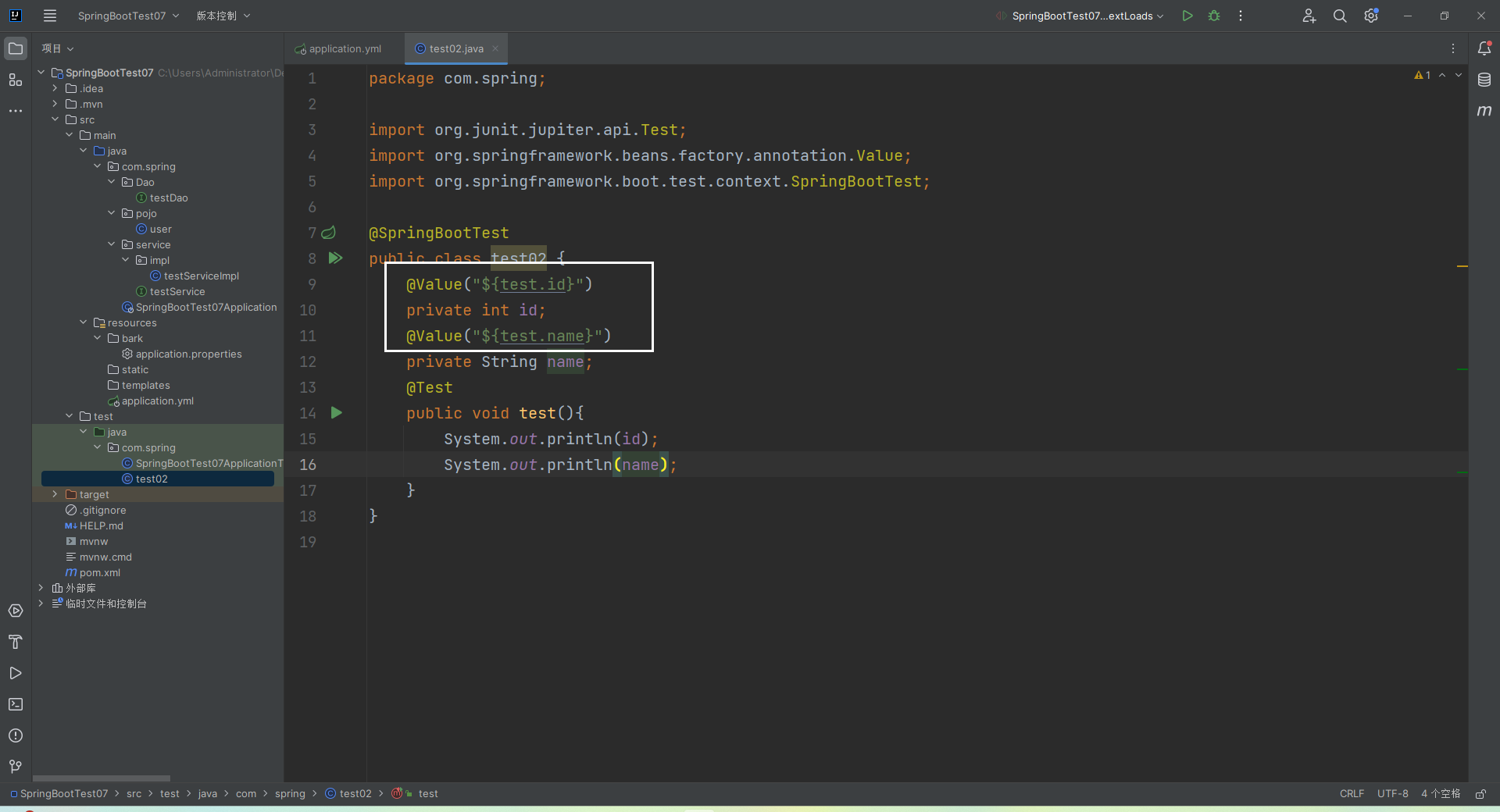Open testServiceImpl class
The height and width of the screenshot is (812, 1500).
(195, 276)
